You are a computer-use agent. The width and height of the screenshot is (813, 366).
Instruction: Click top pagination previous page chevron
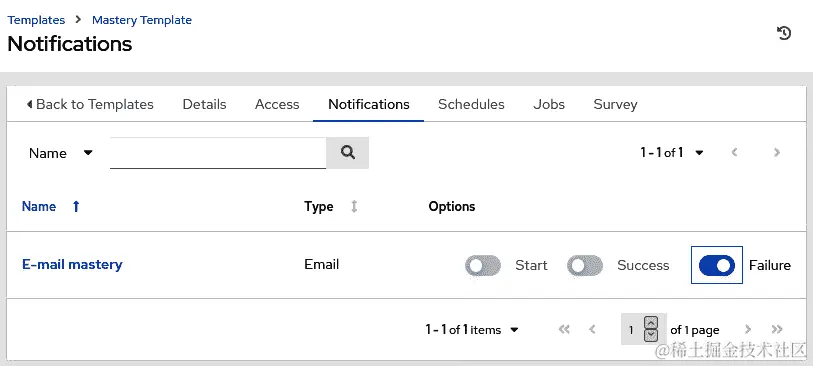[734, 152]
